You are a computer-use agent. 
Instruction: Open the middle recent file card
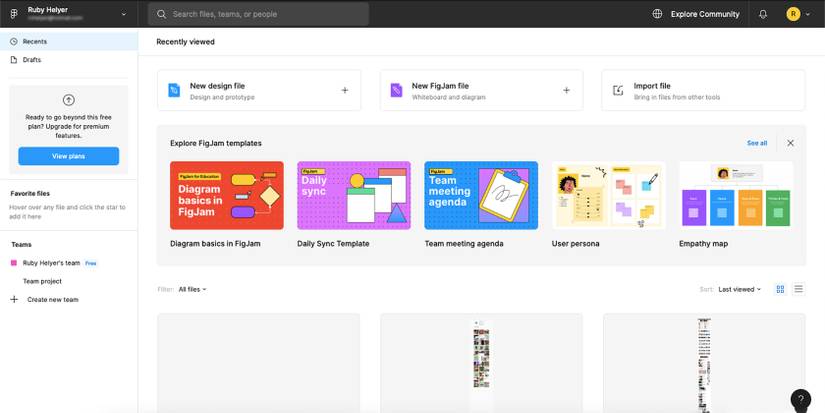point(481,363)
